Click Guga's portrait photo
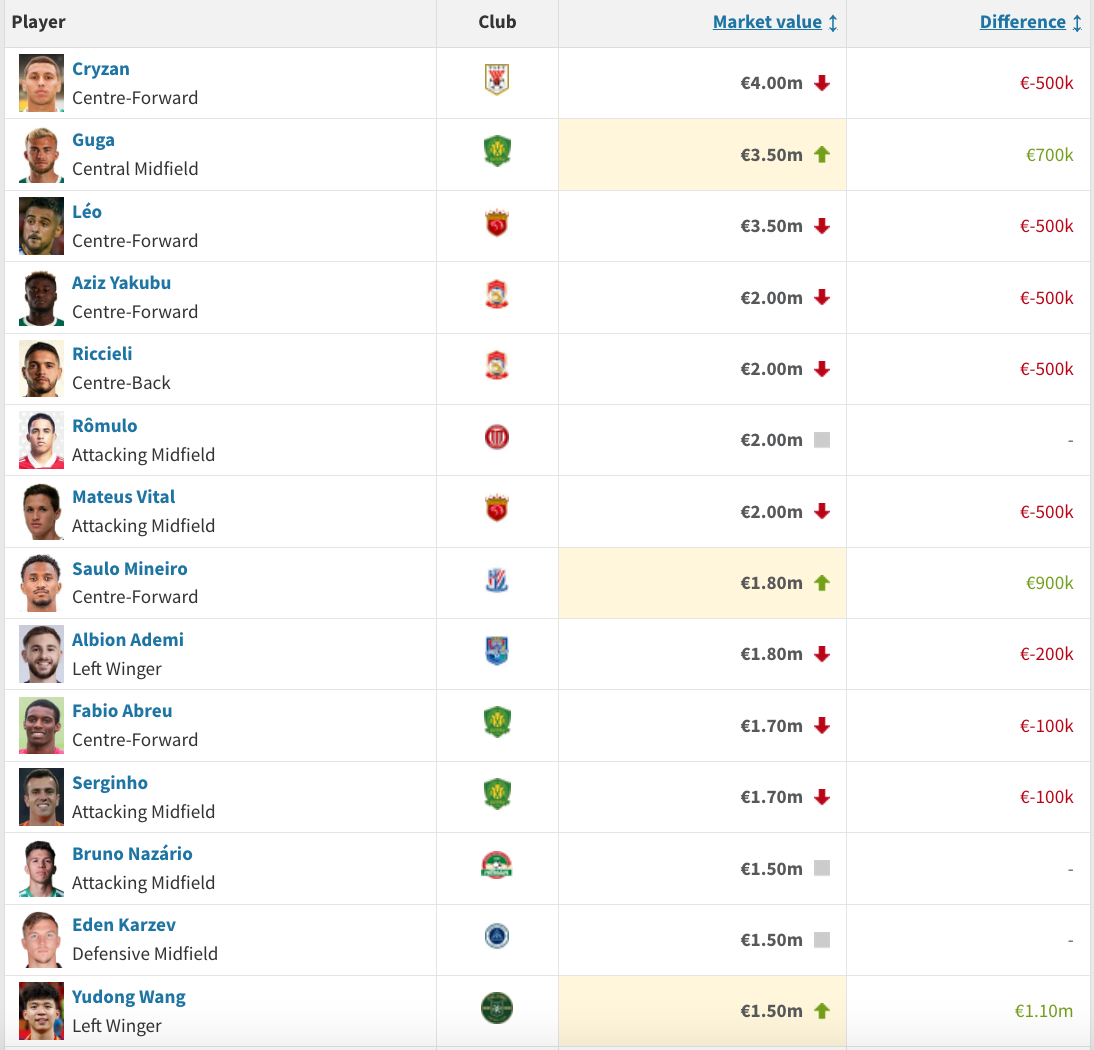1094x1050 pixels. [x=41, y=154]
